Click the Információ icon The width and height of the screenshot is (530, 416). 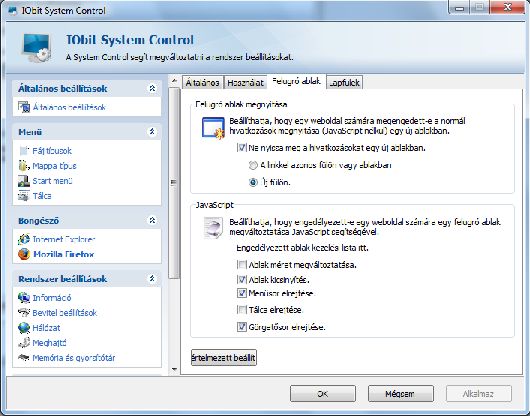point(24,298)
